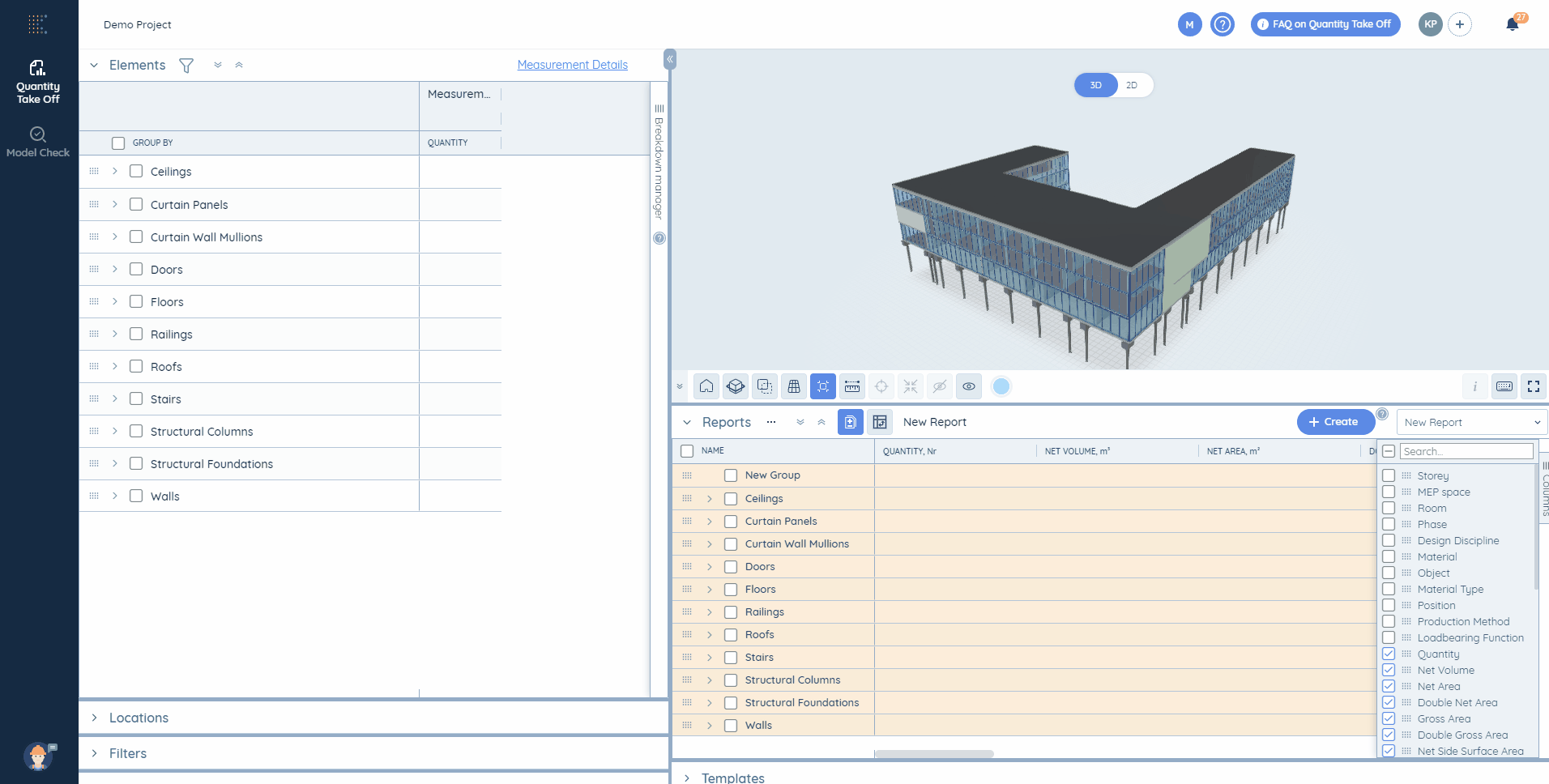
Task: Click the Reports horizontal scrollbar
Action: click(x=934, y=754)
